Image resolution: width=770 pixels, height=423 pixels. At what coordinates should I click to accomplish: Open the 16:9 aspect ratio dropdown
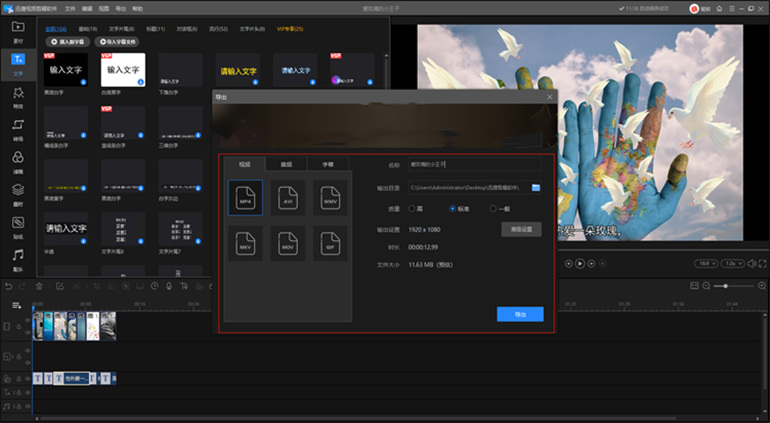coord(706,264)
